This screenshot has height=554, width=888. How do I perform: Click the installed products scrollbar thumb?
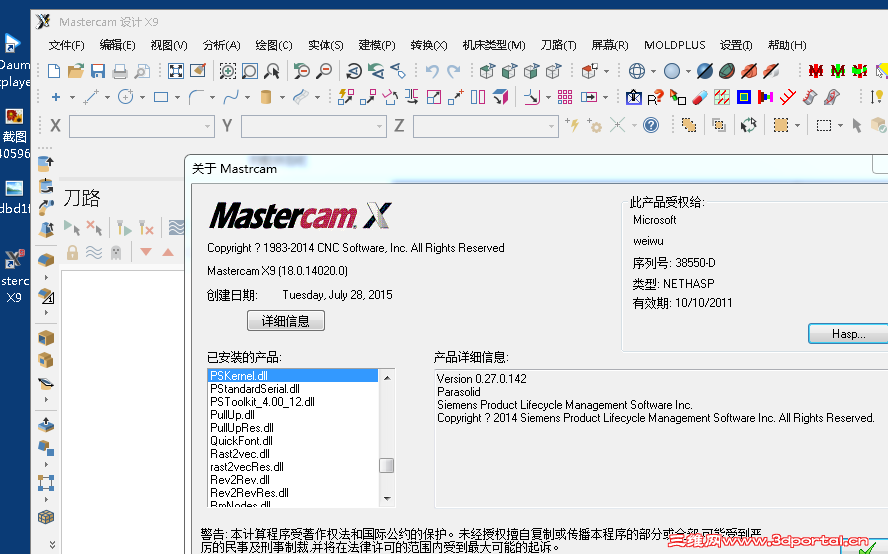click(387, 465)
